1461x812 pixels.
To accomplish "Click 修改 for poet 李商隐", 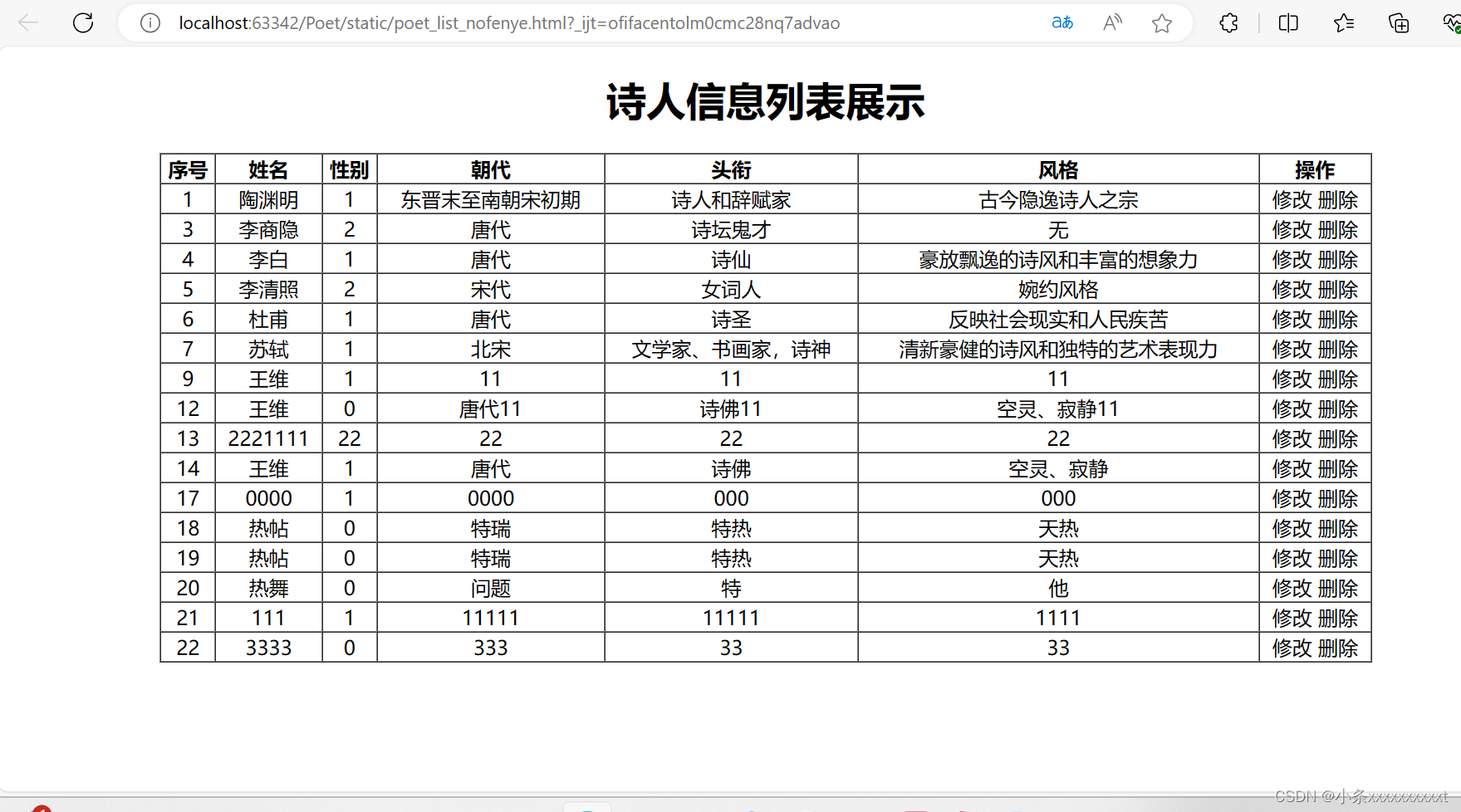I will click(1292, 230).
